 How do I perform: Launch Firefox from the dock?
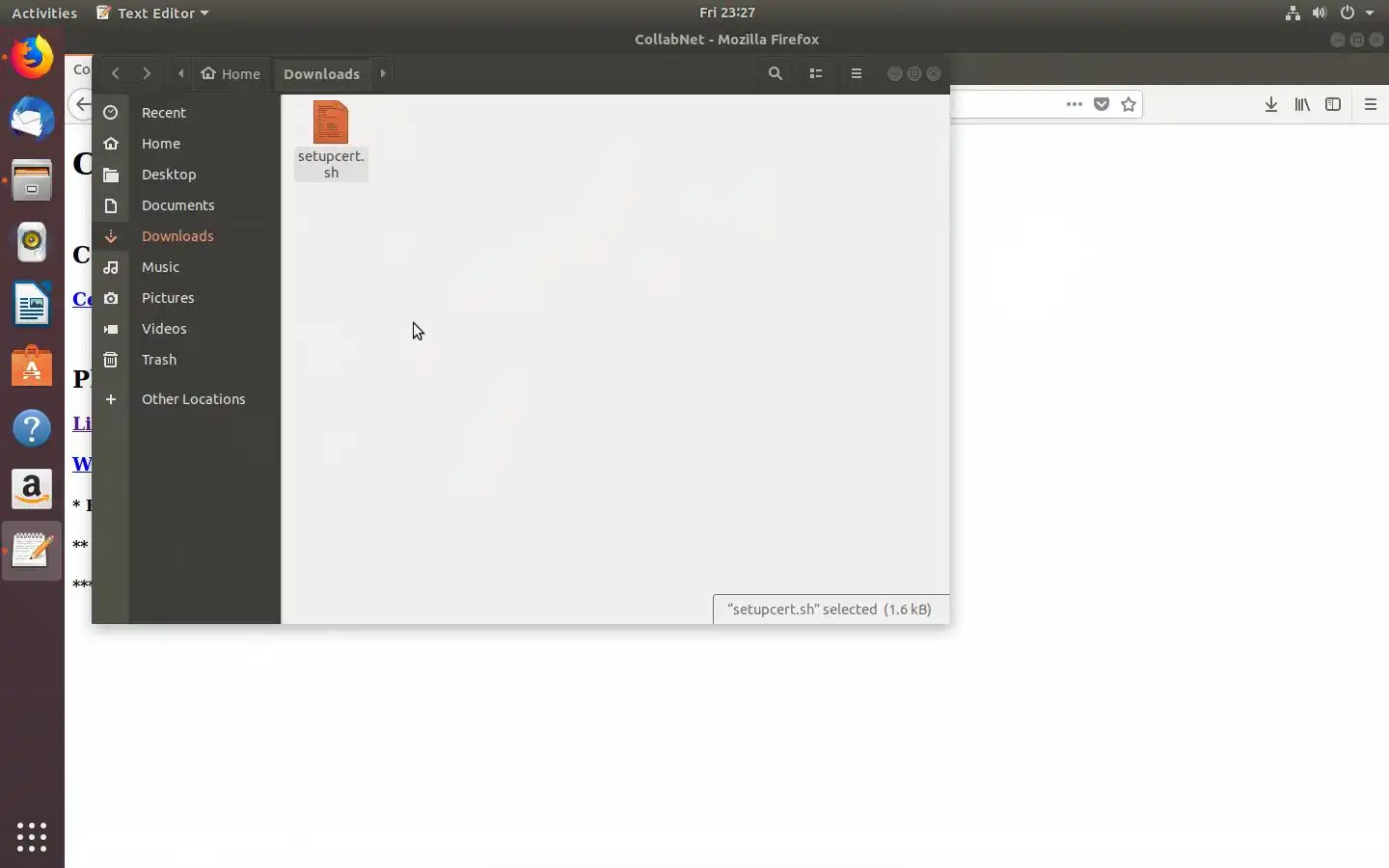(32, 58)
